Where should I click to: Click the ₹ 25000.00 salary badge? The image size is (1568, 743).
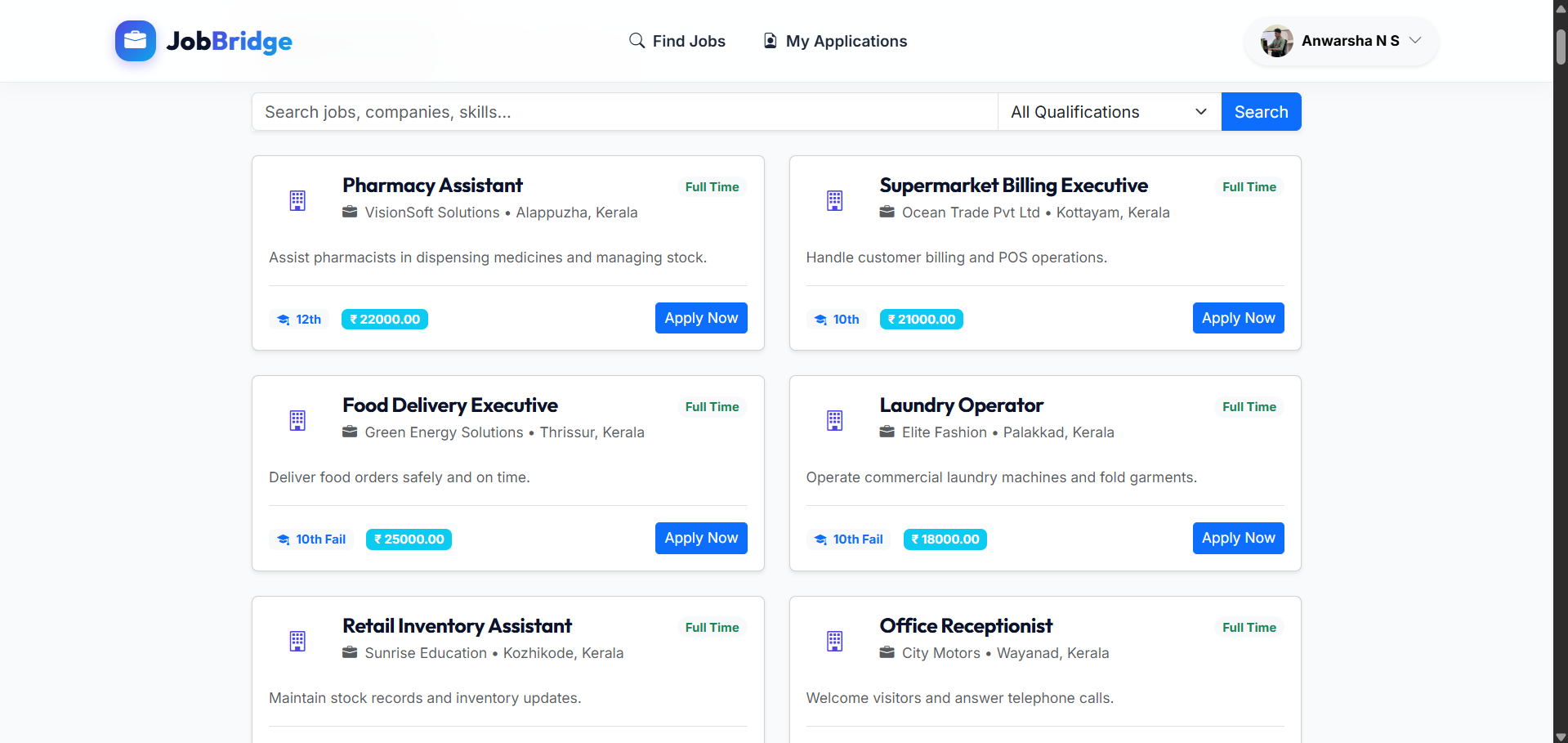tap(409, 539)
